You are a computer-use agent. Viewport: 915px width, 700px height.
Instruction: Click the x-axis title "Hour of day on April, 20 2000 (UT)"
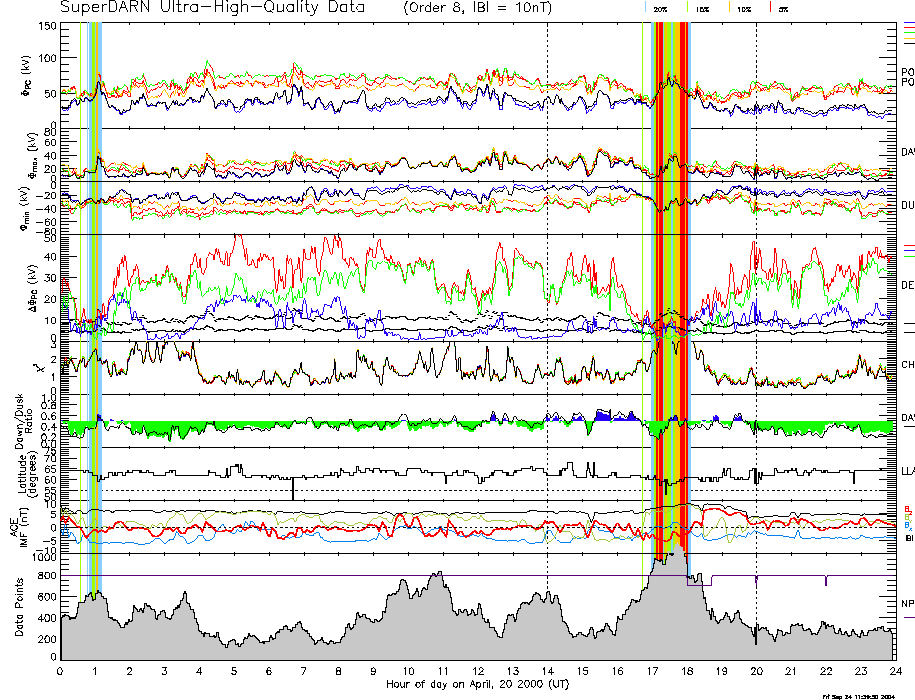pos(477,684)
